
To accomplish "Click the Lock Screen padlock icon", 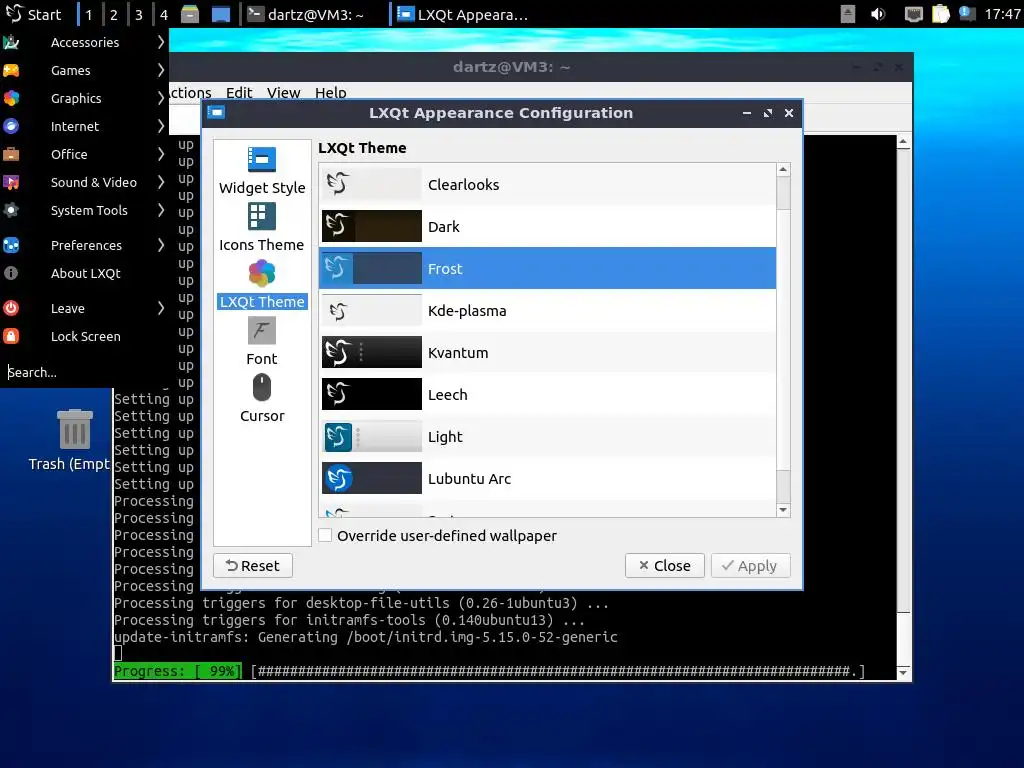I will click(x=11, y=336).
